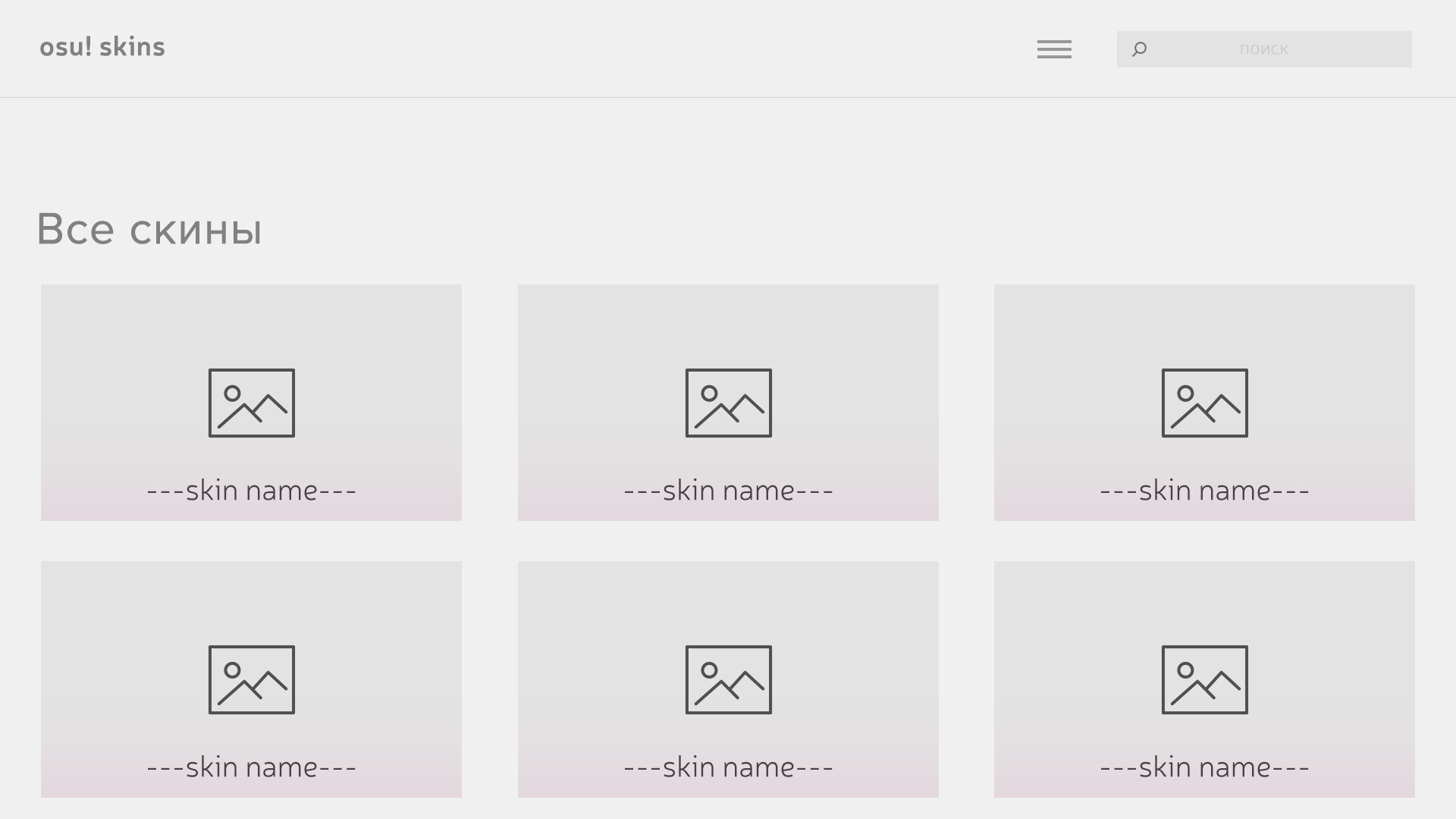
Task: Open skin name label of bottom-left card
Action: 252,767
